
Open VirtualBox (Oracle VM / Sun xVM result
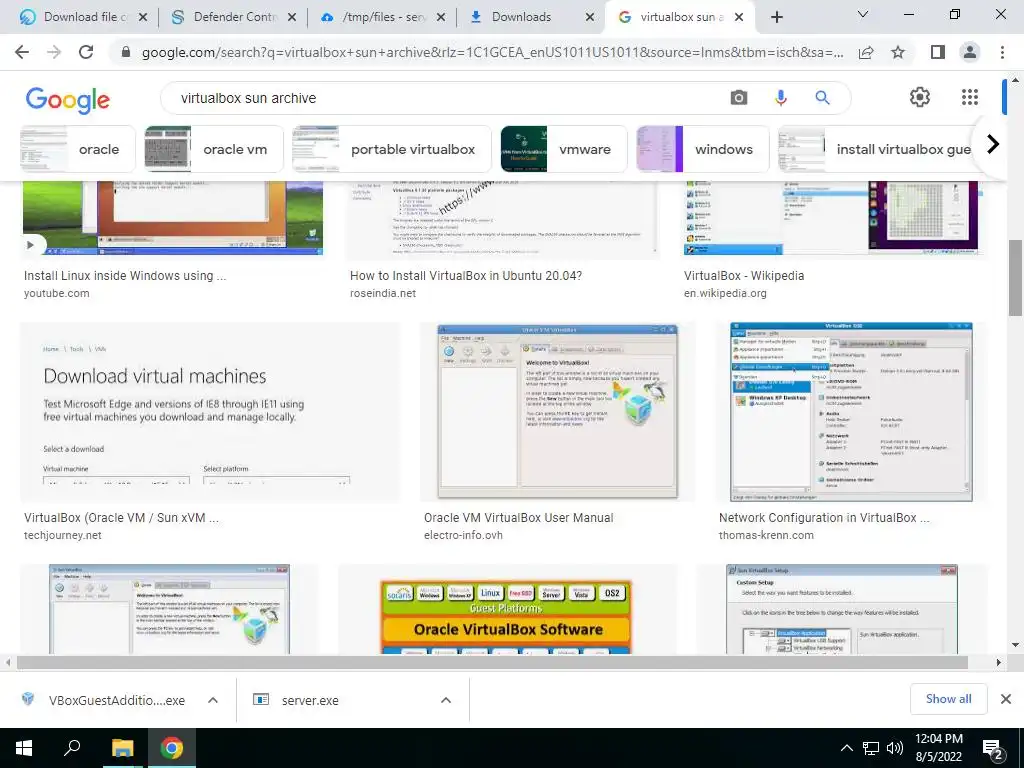point(121,518)
